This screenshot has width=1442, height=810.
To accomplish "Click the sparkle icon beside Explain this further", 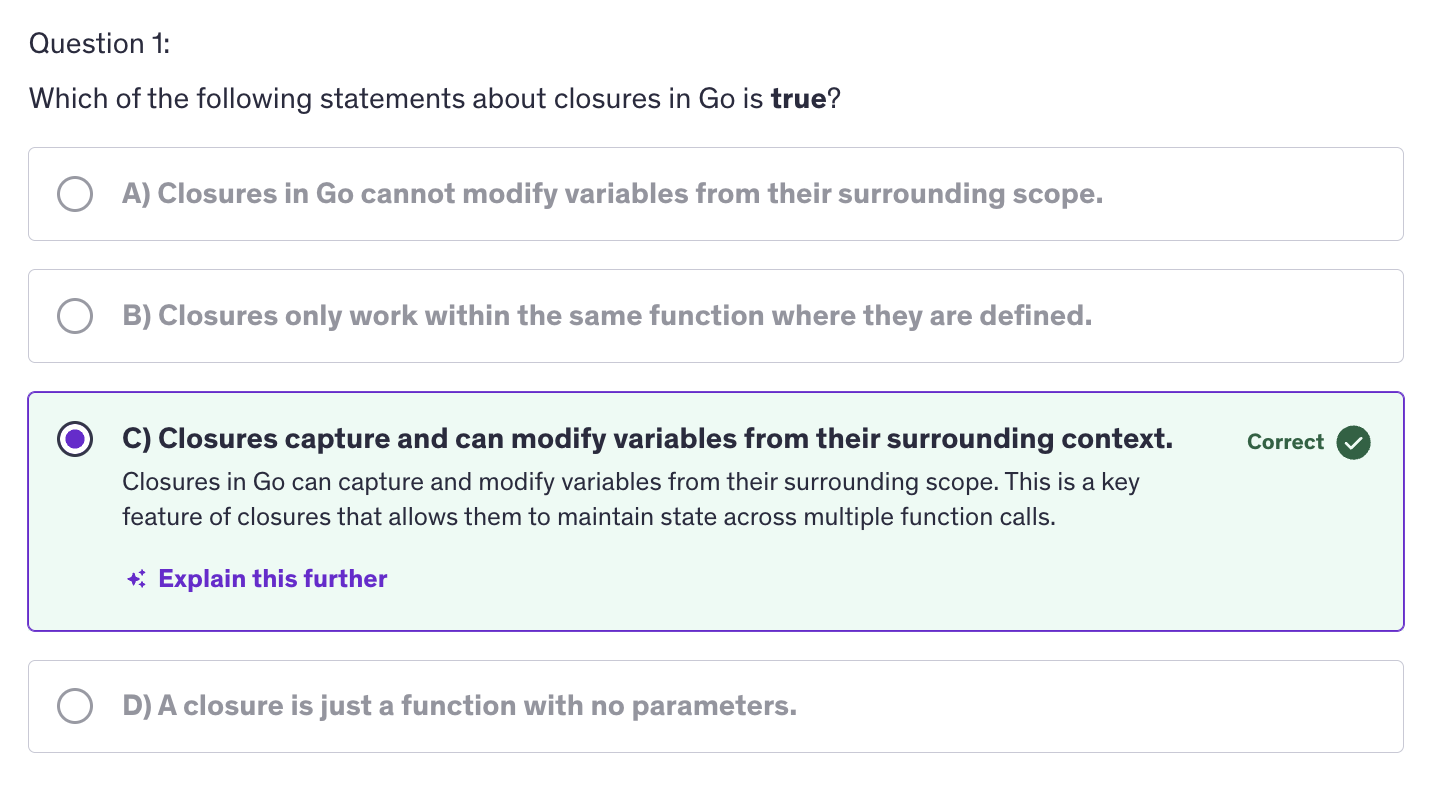I will pos(137,579).
